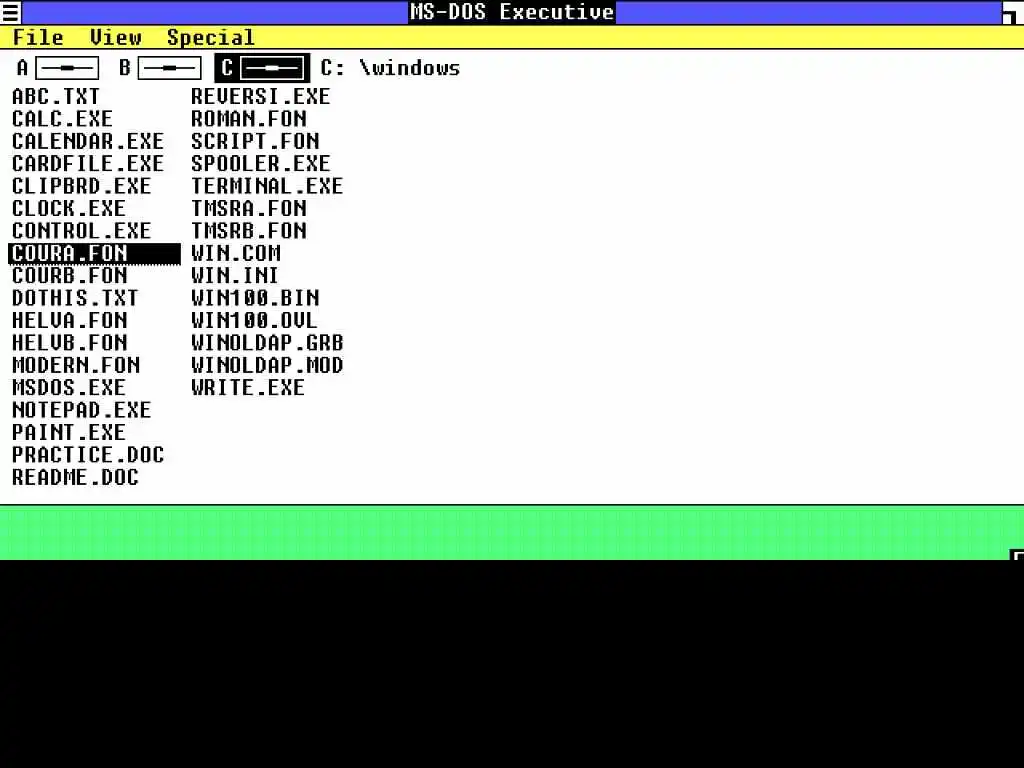Select file WIN100.BIN
This screenshot has width=1024, height=768.
pos(255,298)
